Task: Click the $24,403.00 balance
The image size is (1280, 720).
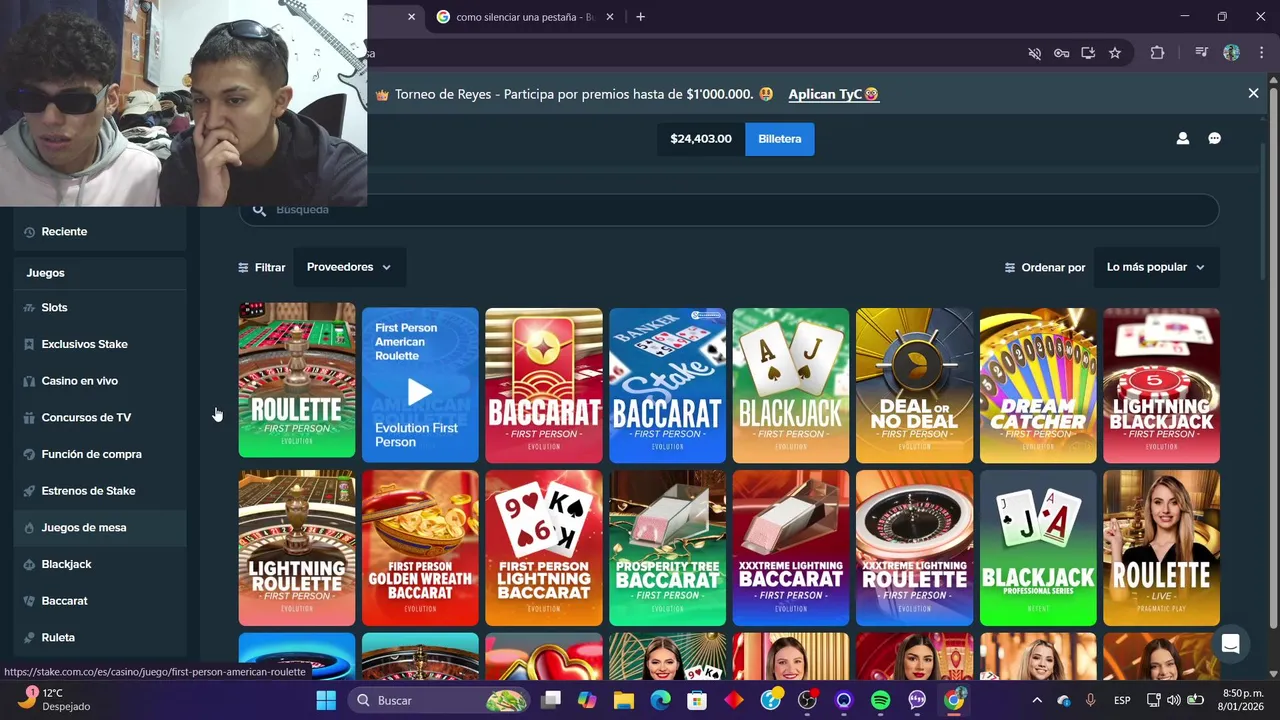Action: 701,139
